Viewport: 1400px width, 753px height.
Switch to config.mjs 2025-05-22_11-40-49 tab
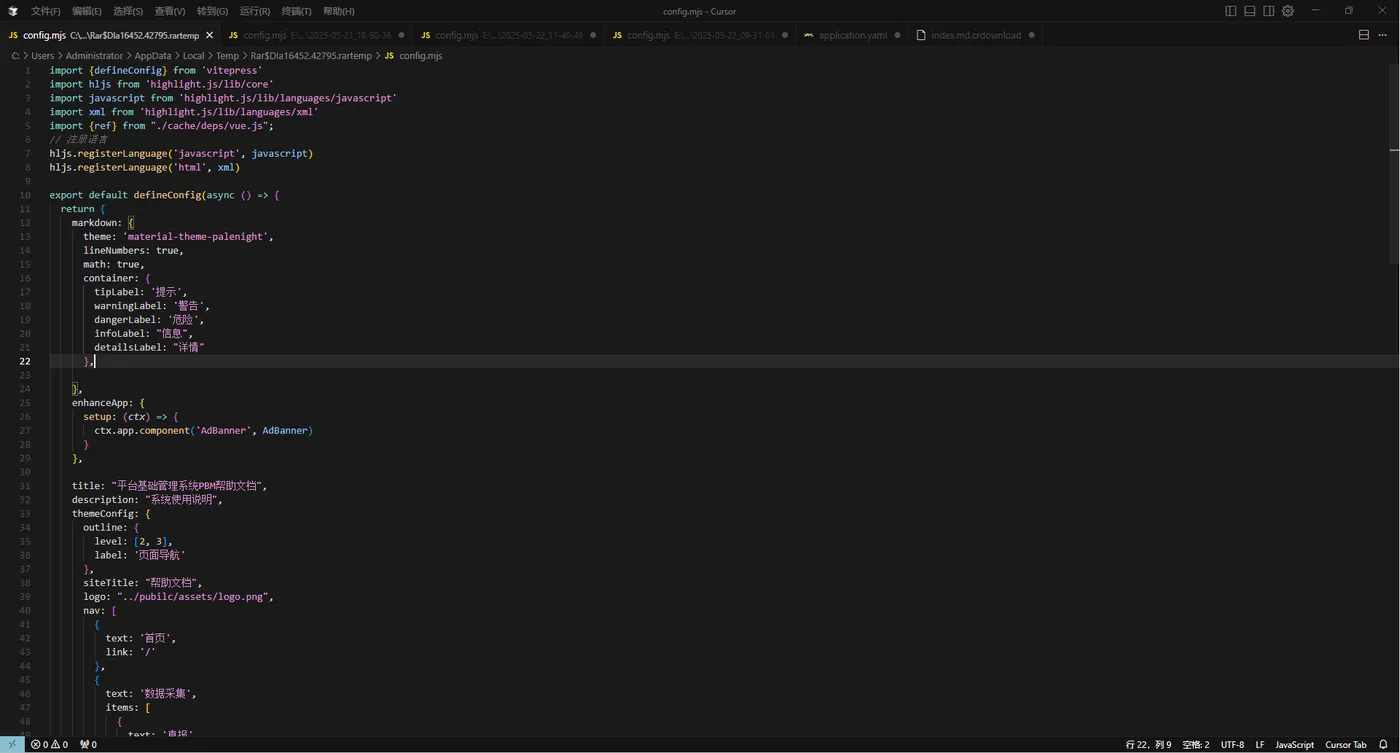508,35
